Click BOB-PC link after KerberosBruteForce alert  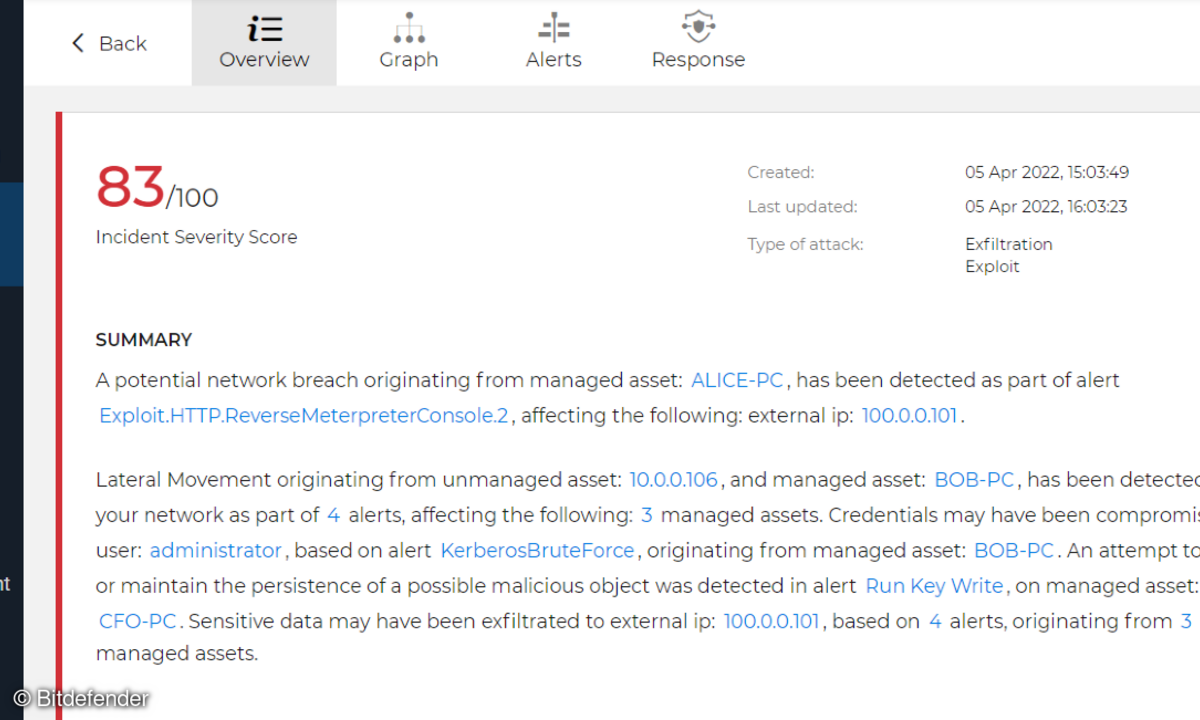[x=1014, y=550]
